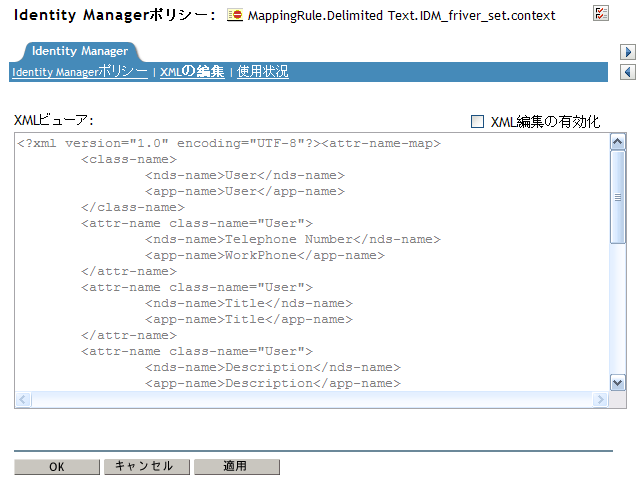Click the right arrow tab-scroll icon
640x484 pixels.
point(628,52)
